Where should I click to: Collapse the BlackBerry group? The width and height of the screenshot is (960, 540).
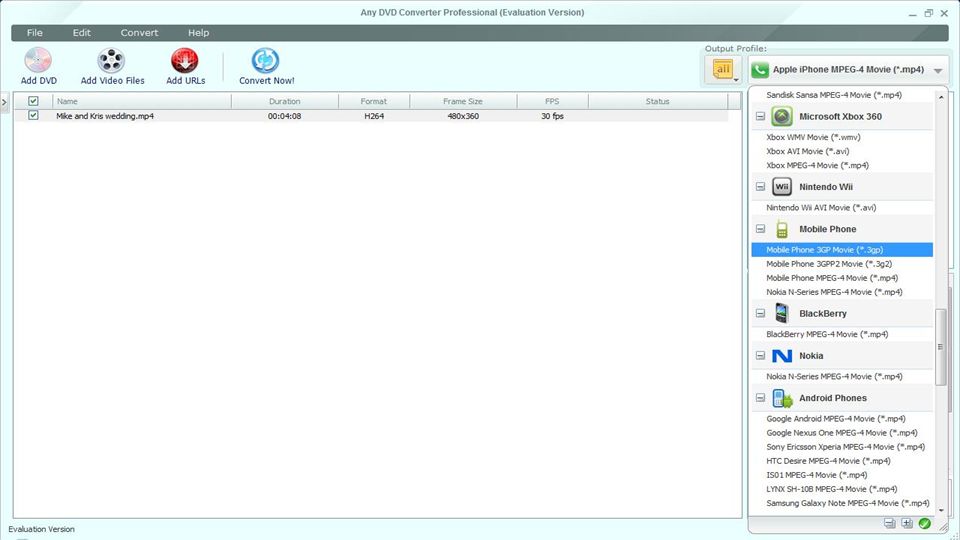click(760, 313)
